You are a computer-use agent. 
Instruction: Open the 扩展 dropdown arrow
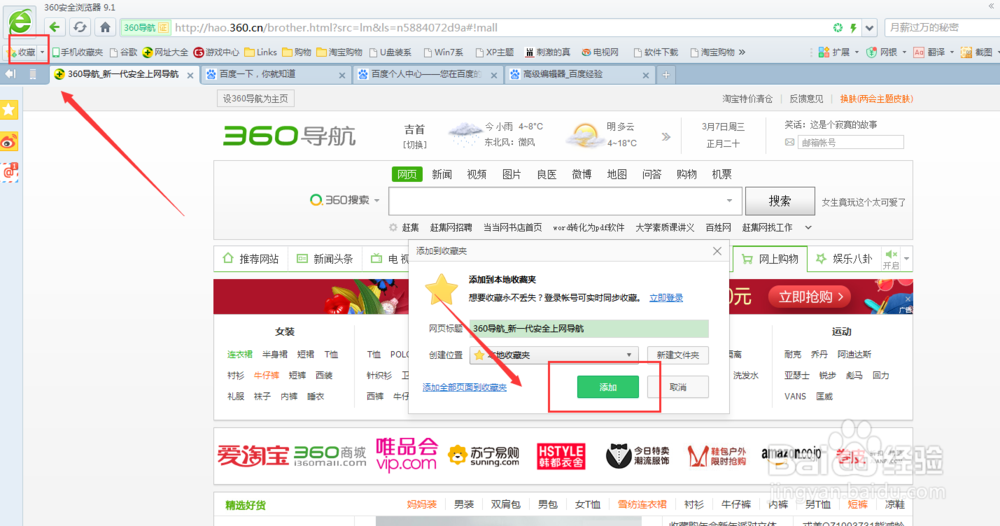[856, 52]
